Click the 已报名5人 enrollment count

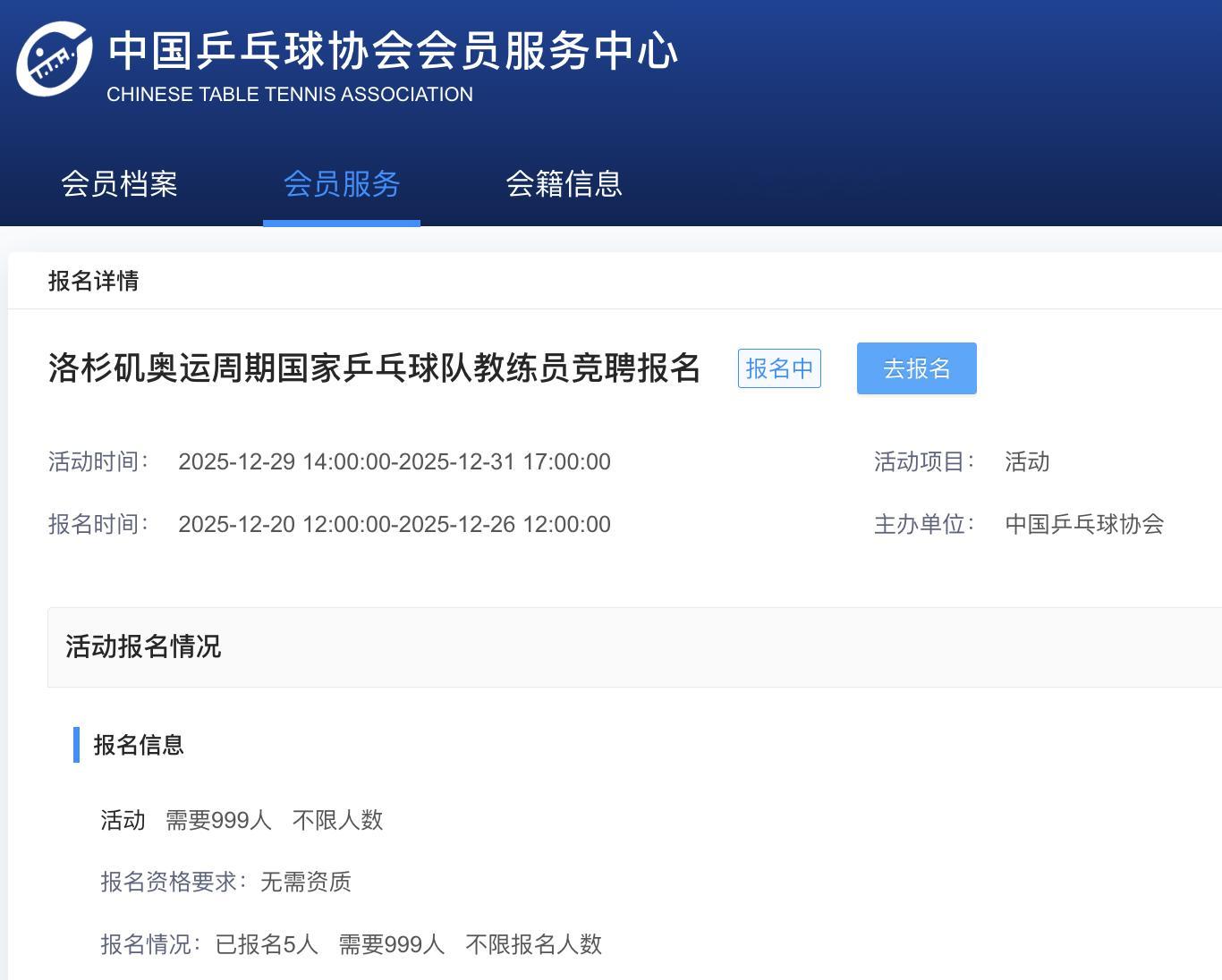265,944
